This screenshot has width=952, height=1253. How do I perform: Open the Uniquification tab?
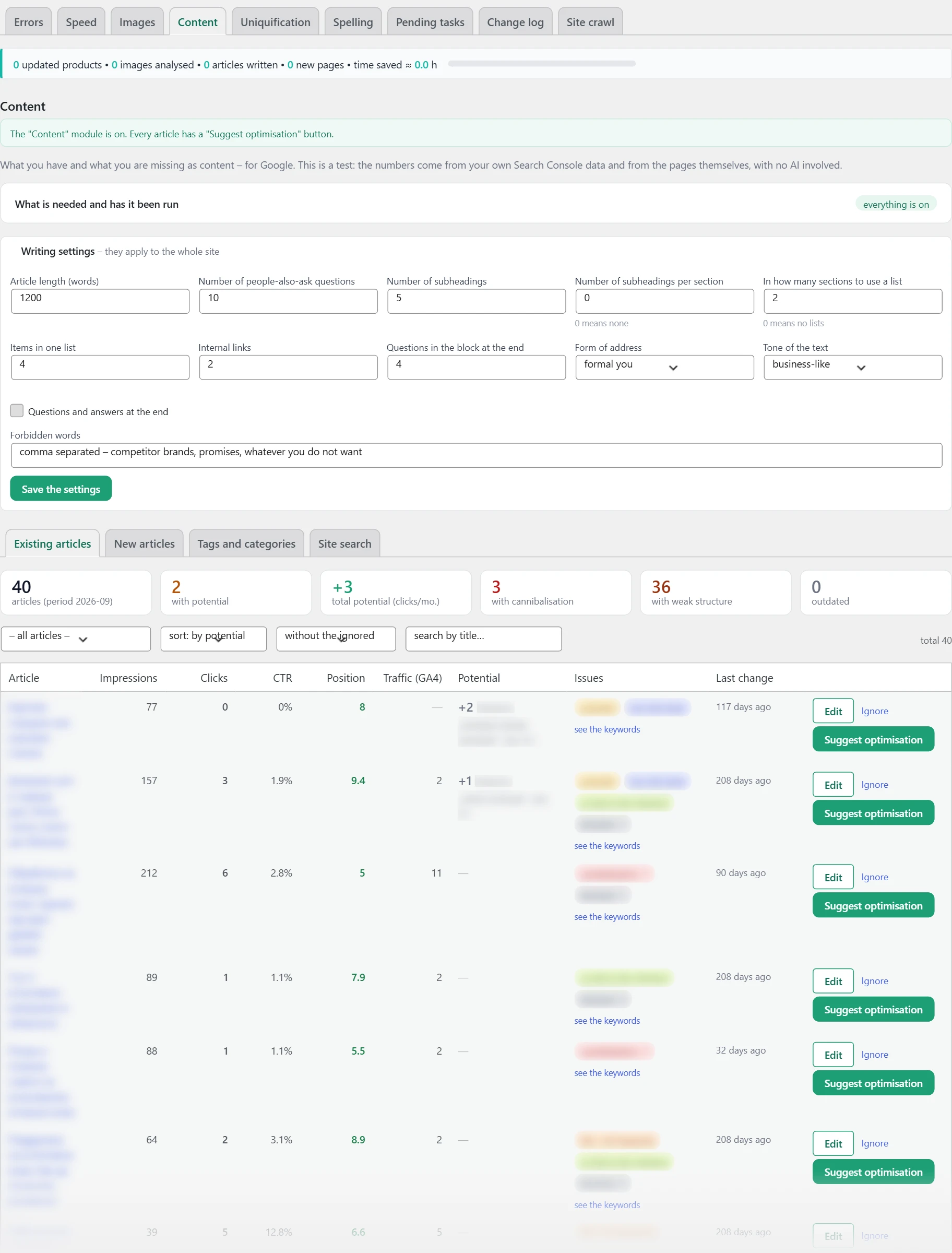tap(276, 22)
